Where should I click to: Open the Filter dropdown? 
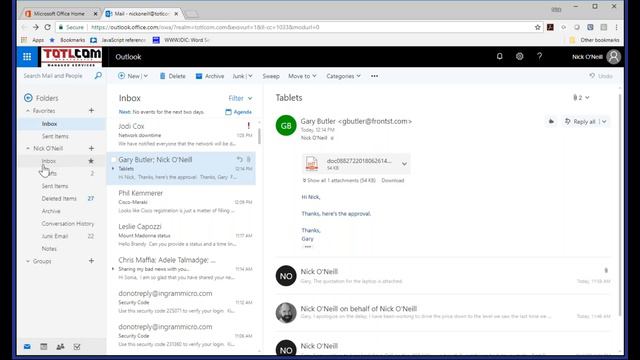click(240, 98)
